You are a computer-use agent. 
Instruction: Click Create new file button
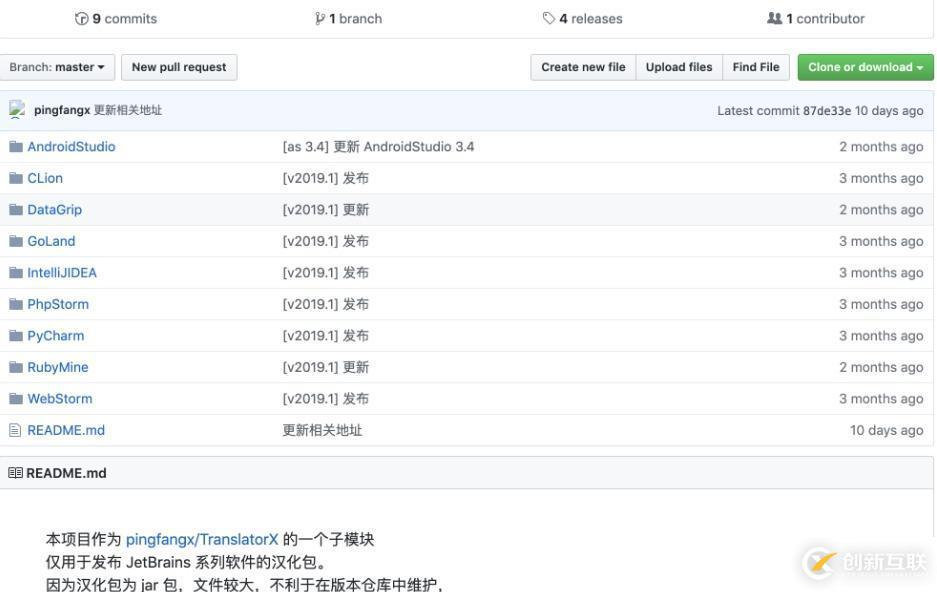point(583,67)
